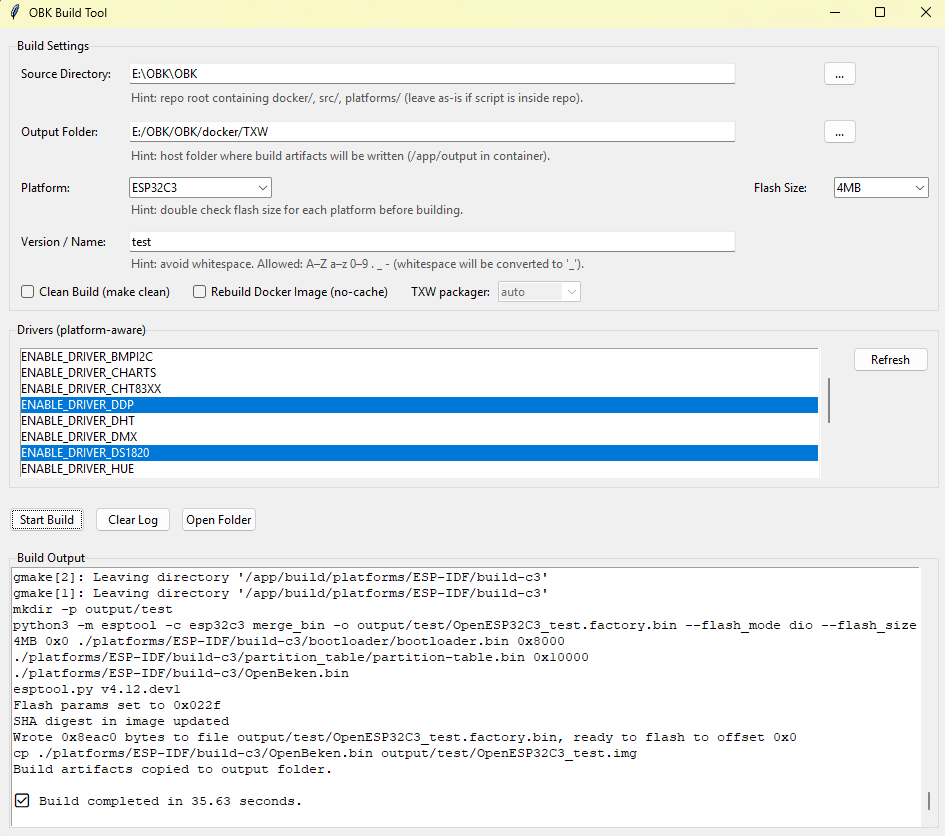Screen dimensions: 945x836
Task: Refresh the drivers list
Action: tap(890, 360)
